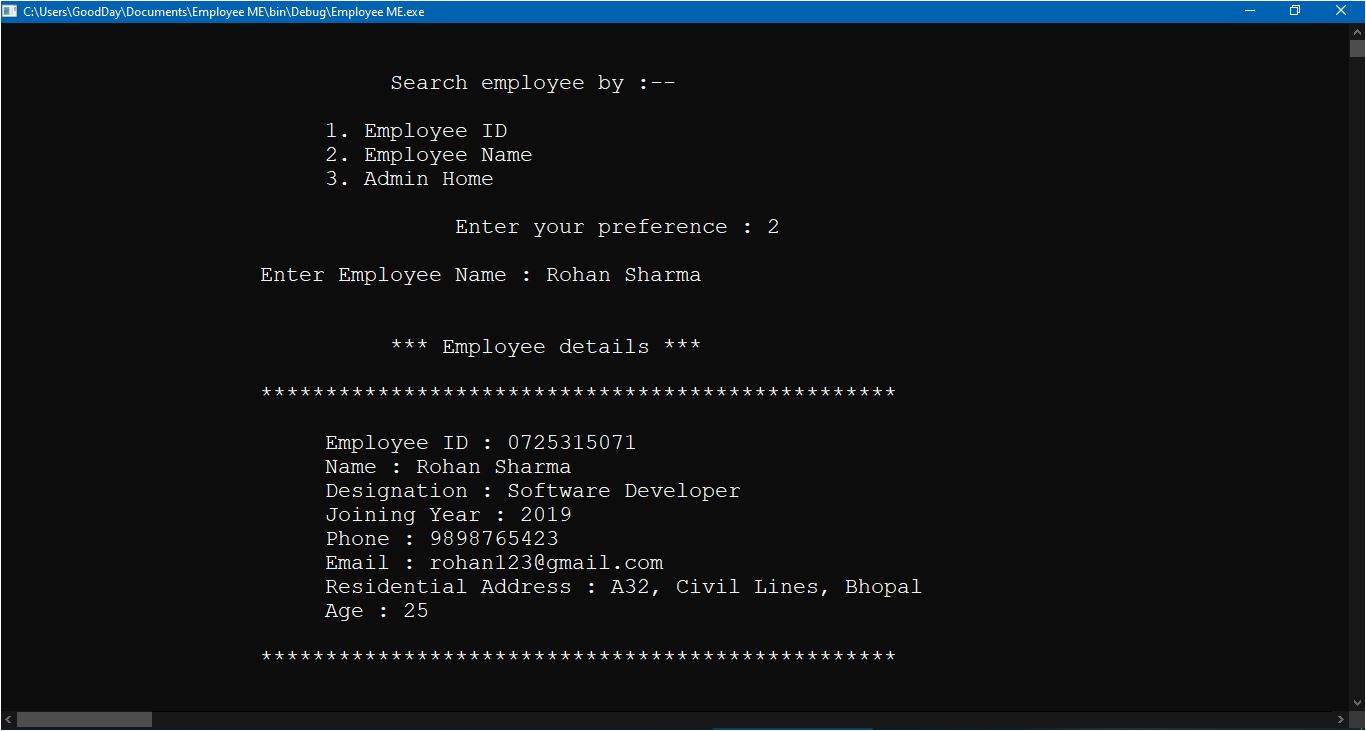Image resolution: width=1366 pixels, height=731 pixels.
Task: Click the 'Joining Year : 2019' line
Action: tap(448, 515)
